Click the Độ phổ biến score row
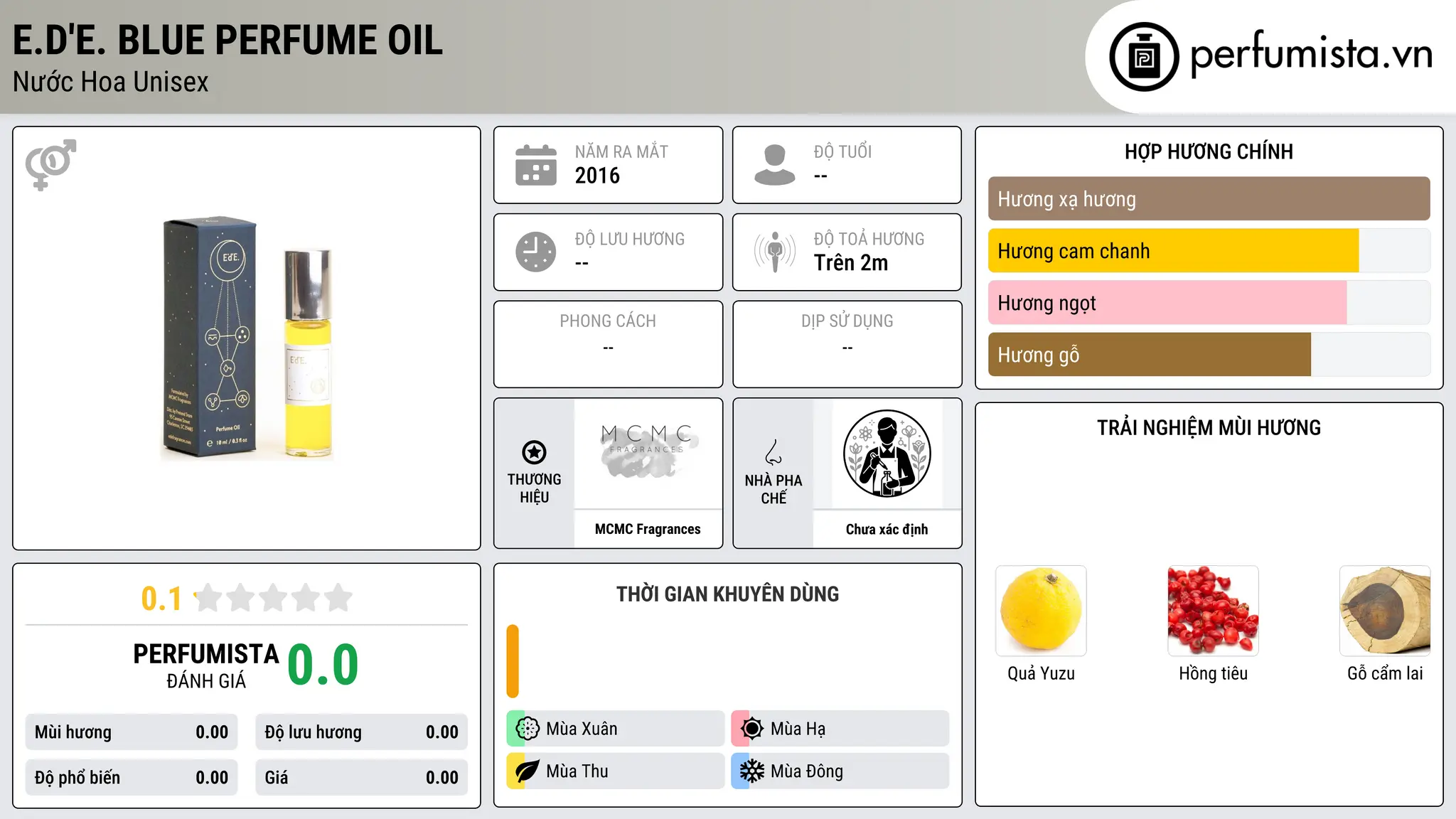1456x819 pixels. (x=132, y=778)
